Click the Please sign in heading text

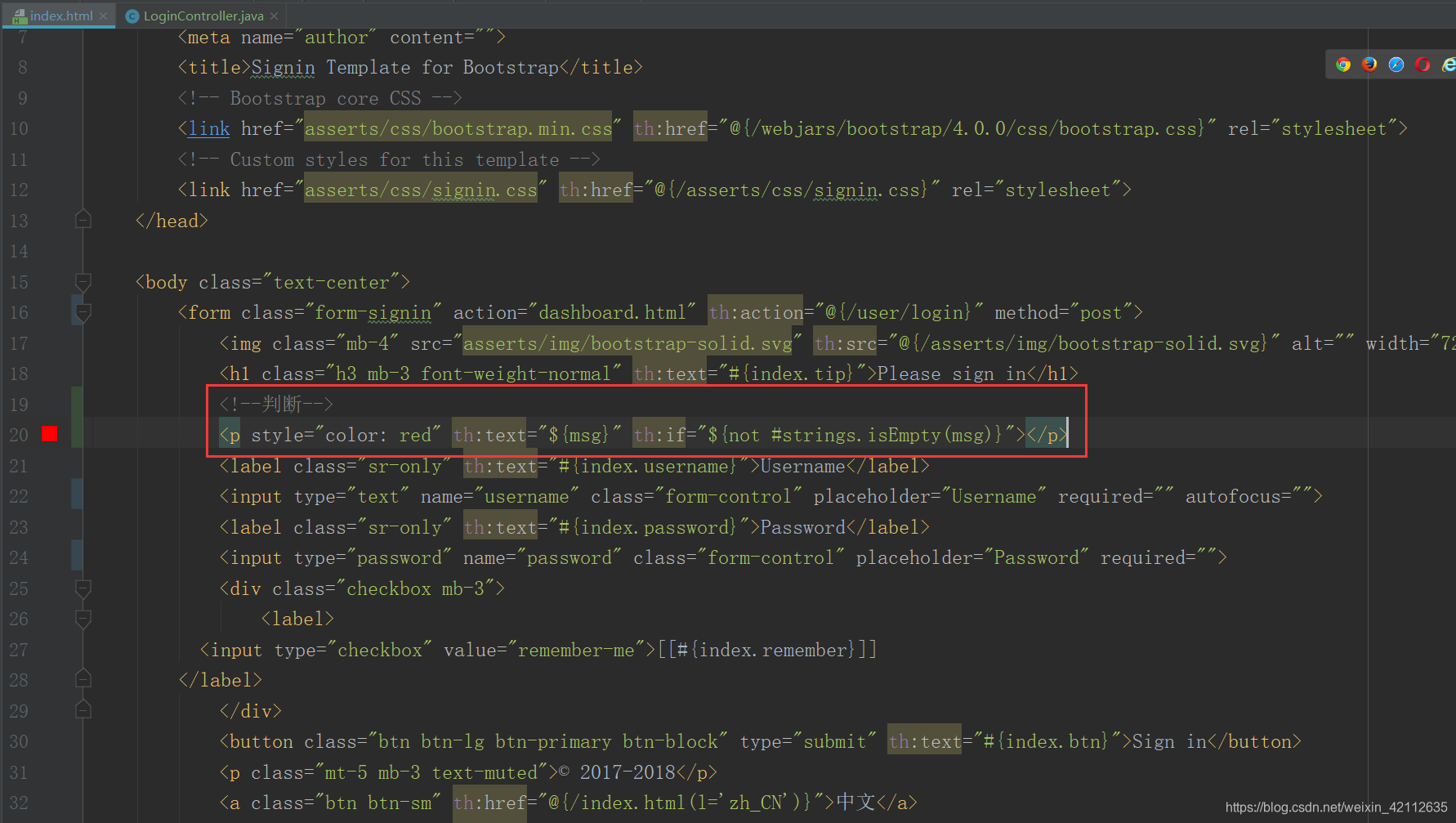(951, 373)
